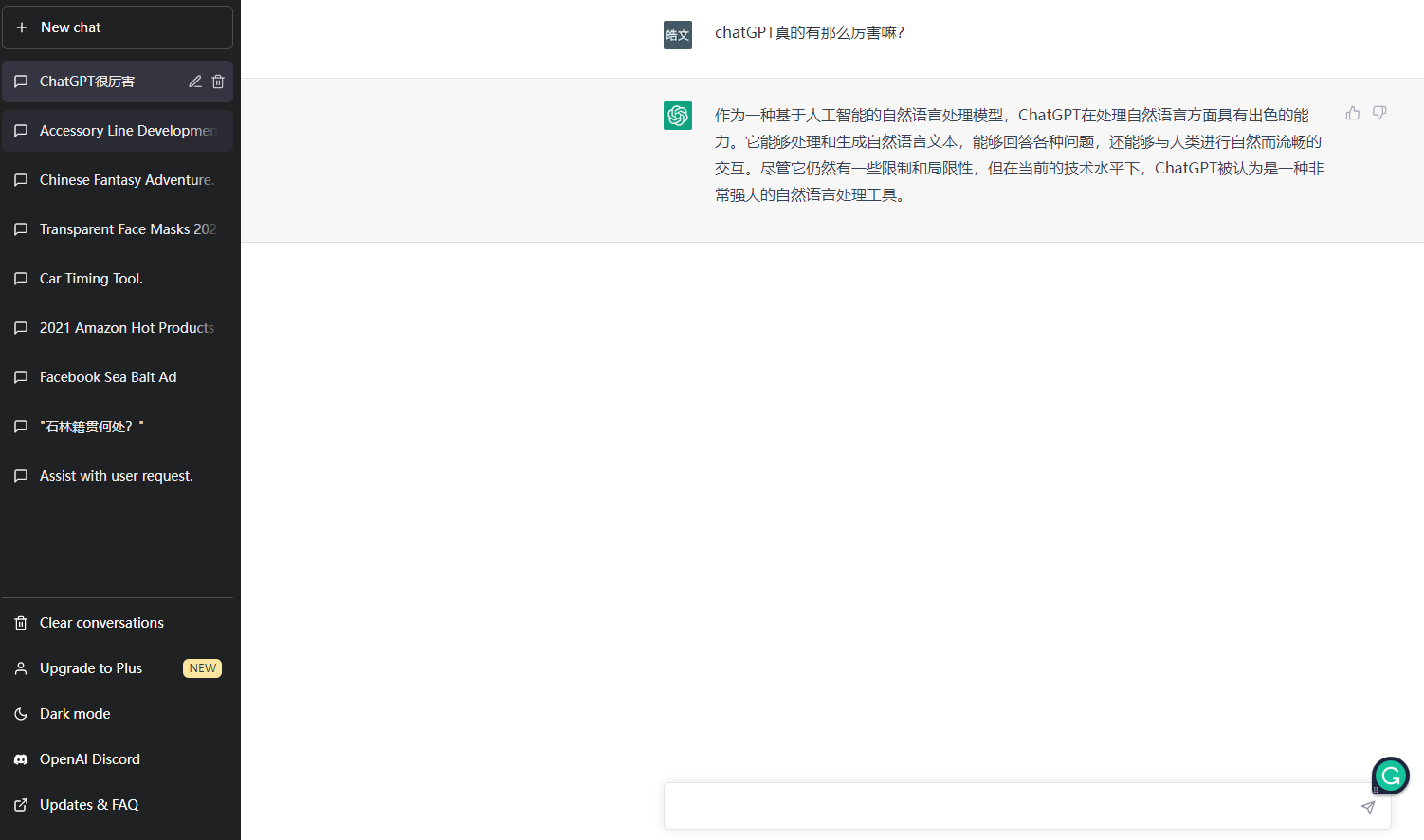Click the NEW badge on Upgrade to Plus

point(202,668)
